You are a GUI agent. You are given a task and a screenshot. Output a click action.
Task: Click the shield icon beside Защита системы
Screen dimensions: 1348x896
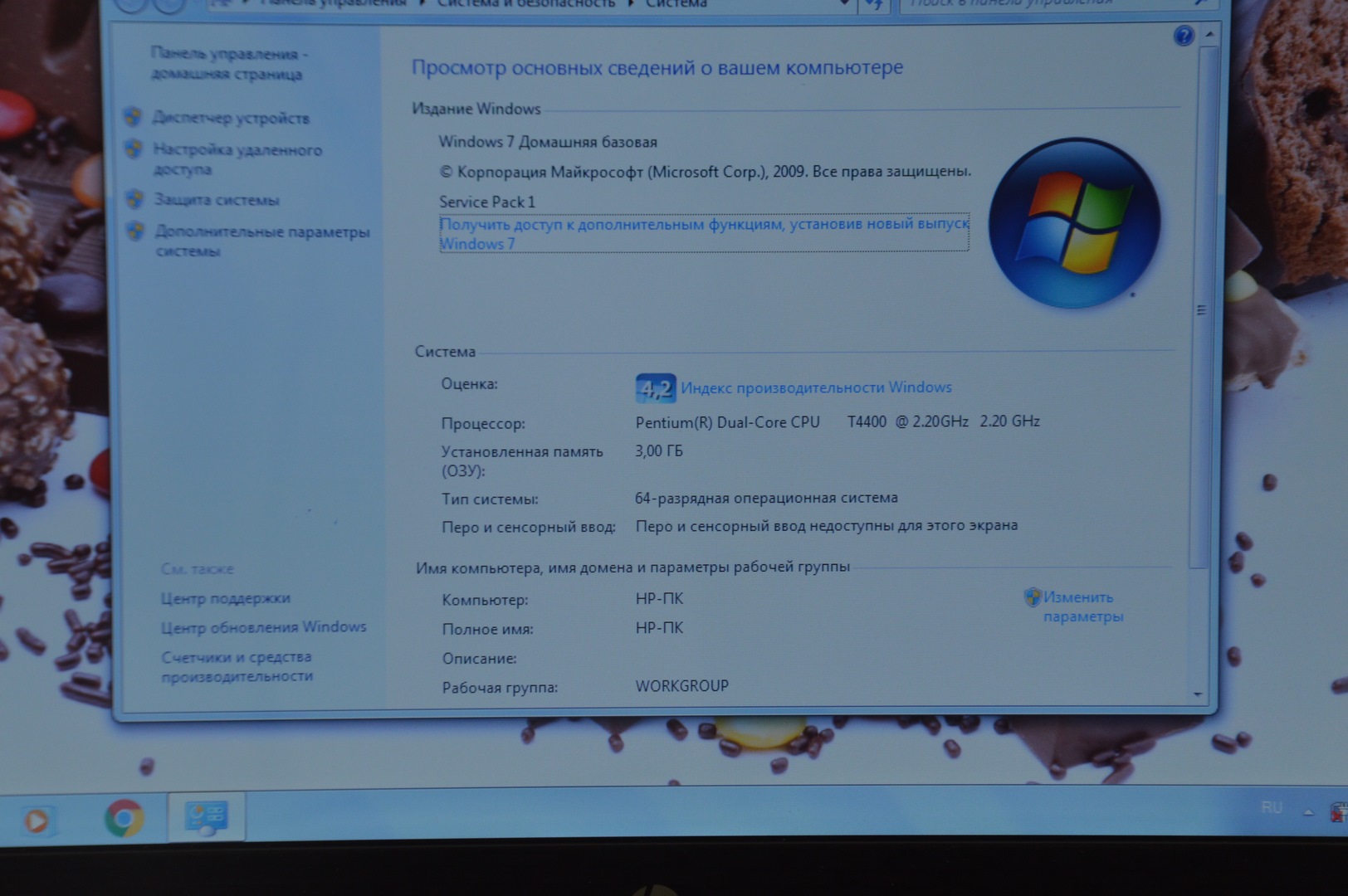click(x=134, y=198)
